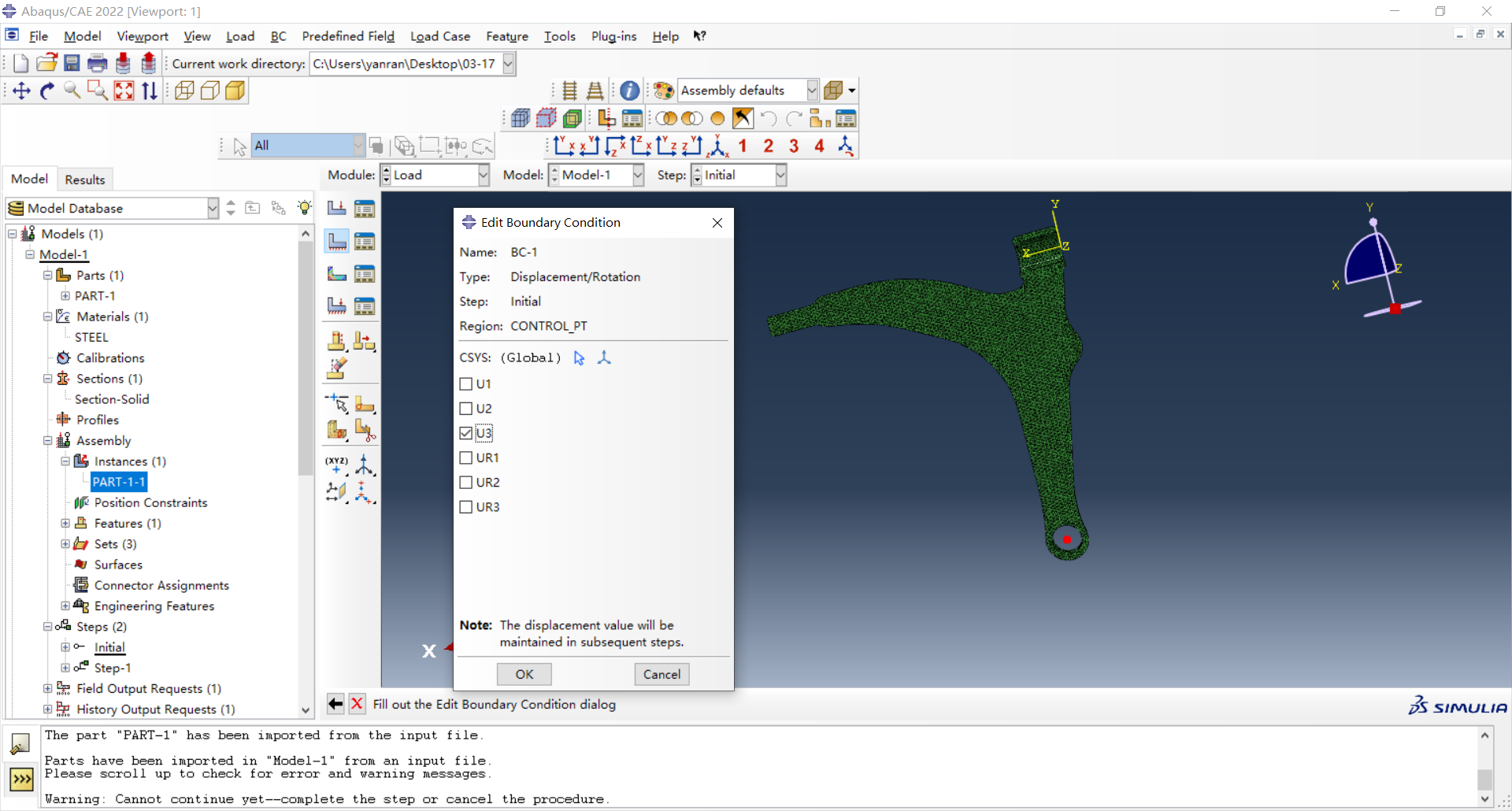Enable the UR3 checkbox
Viewport: 1512px width, 811px height.
tap(466, 507)
